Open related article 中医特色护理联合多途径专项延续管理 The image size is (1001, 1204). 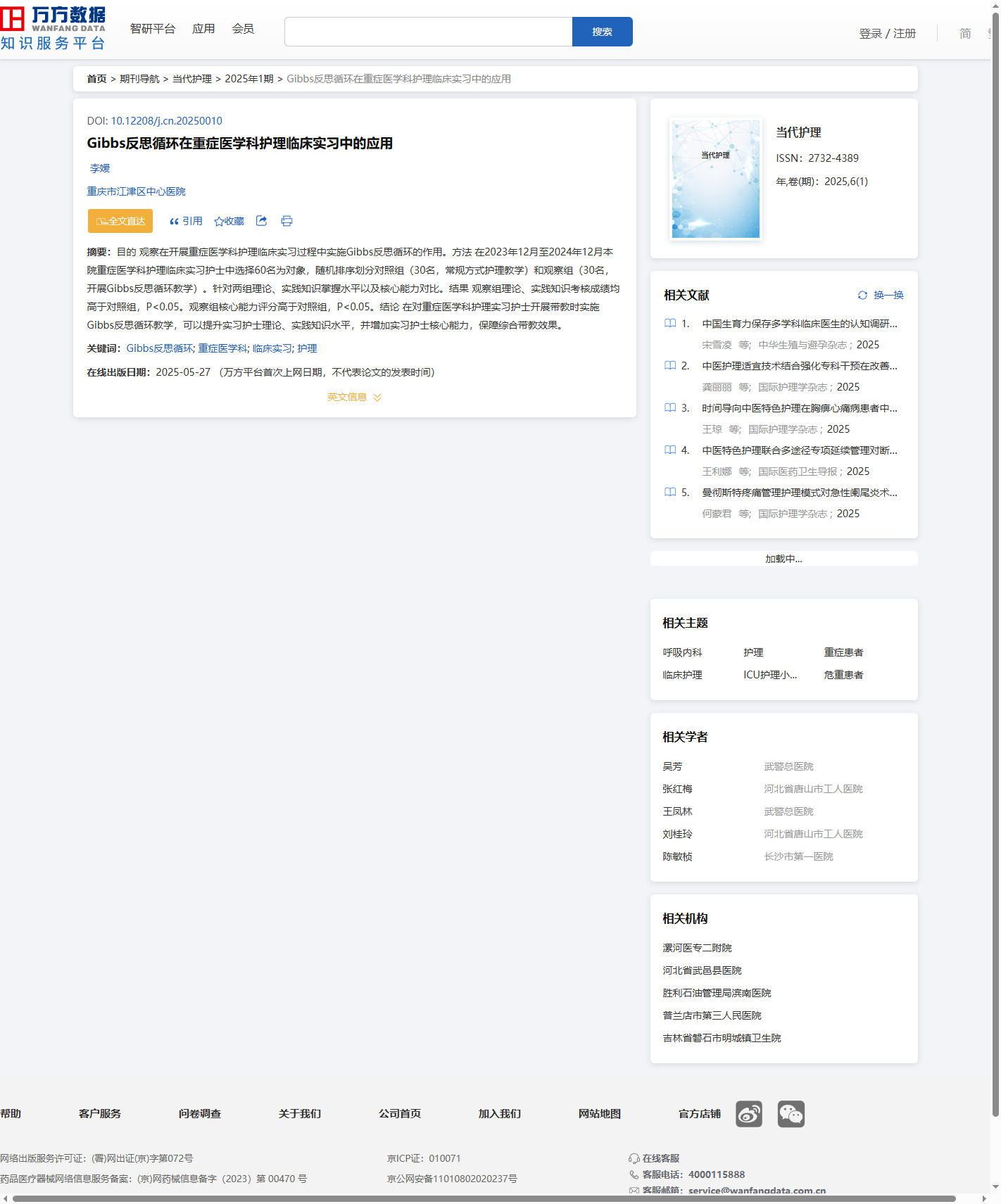point(800,450)
